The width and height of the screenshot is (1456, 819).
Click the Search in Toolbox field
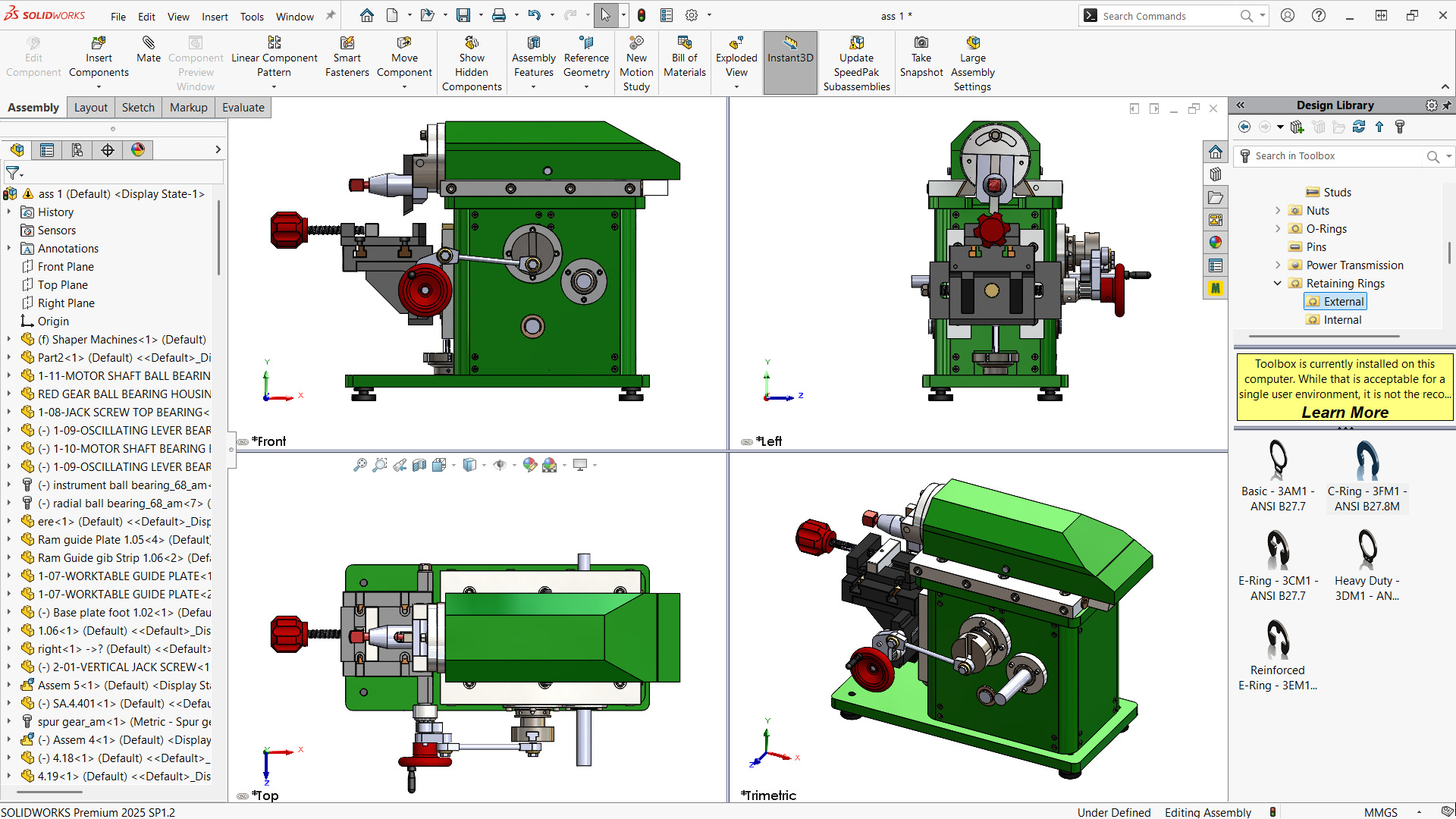[1338, 156]
